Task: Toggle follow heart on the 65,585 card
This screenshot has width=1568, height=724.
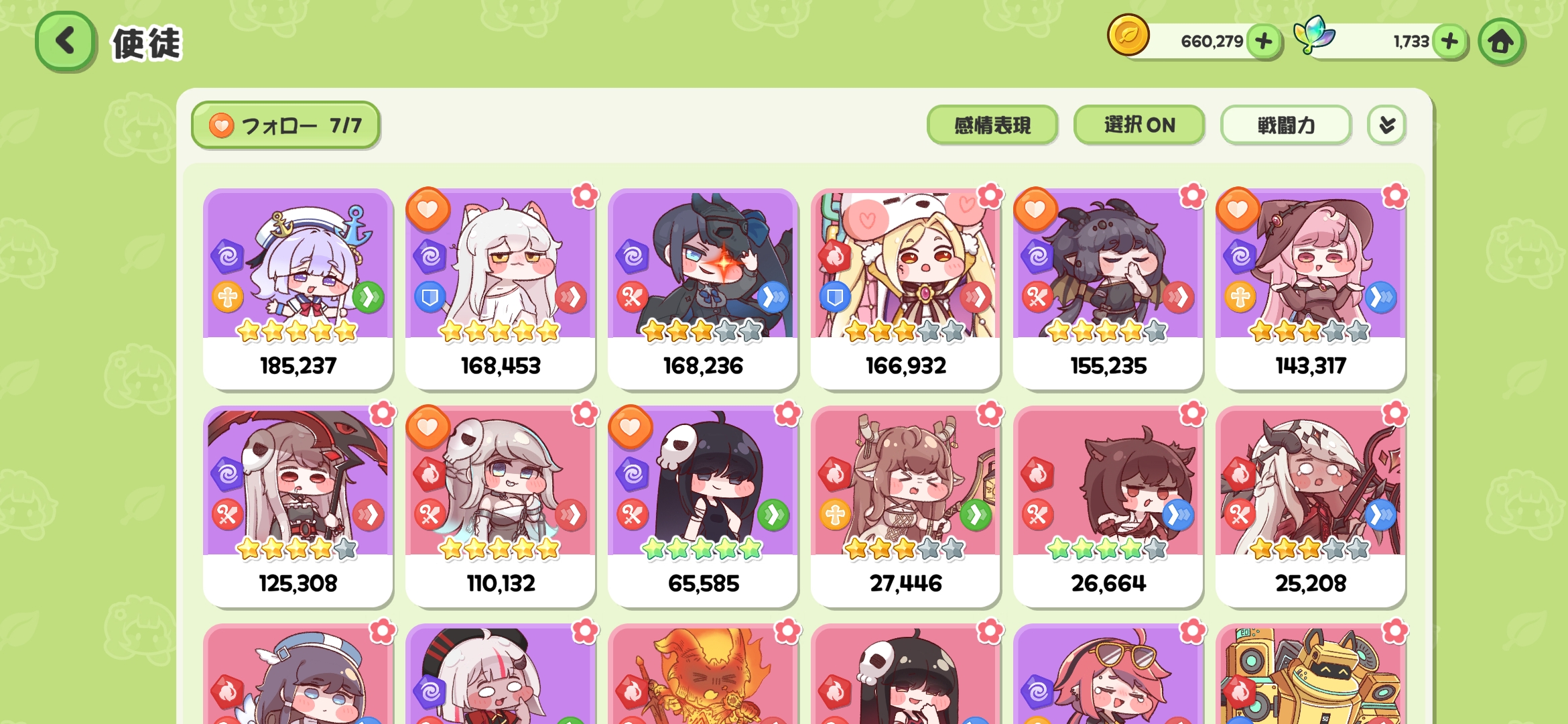Action: point(631,427)
